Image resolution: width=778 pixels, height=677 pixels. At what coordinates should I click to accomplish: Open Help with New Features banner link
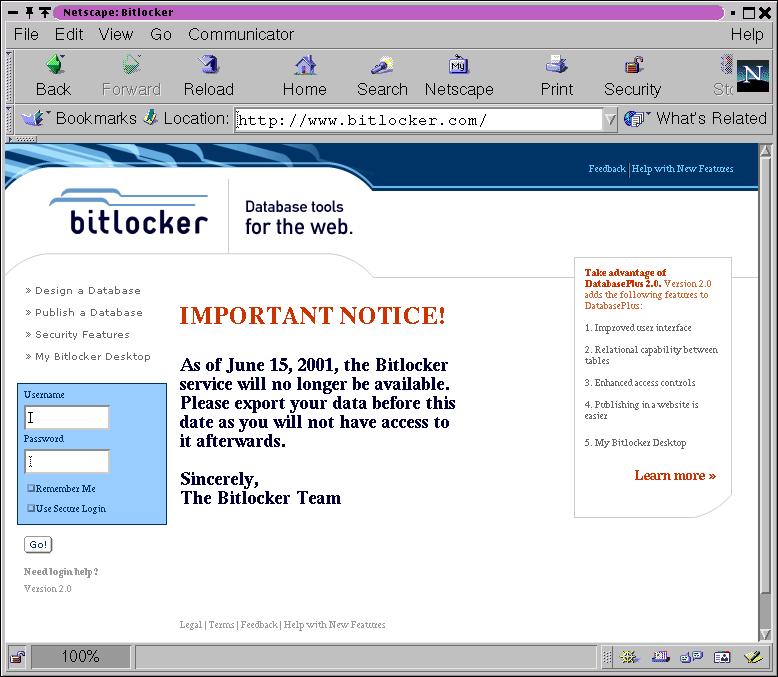click(x=682, y=169)
